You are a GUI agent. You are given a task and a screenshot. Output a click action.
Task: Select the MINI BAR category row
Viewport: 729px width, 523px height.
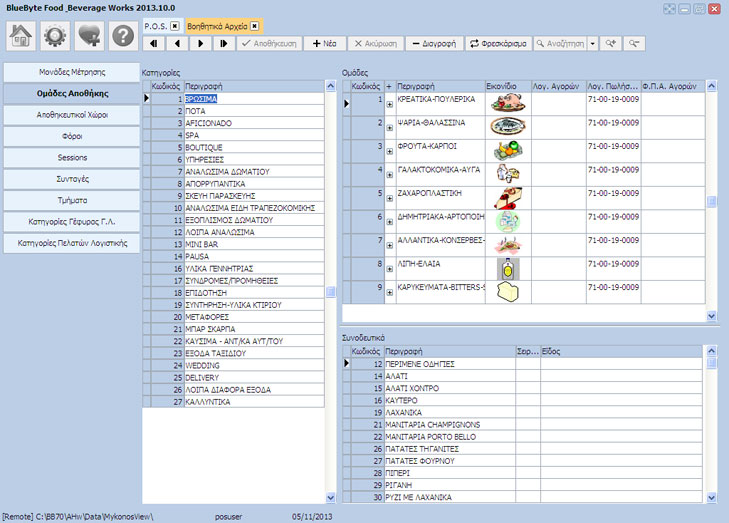pos(250,243)
